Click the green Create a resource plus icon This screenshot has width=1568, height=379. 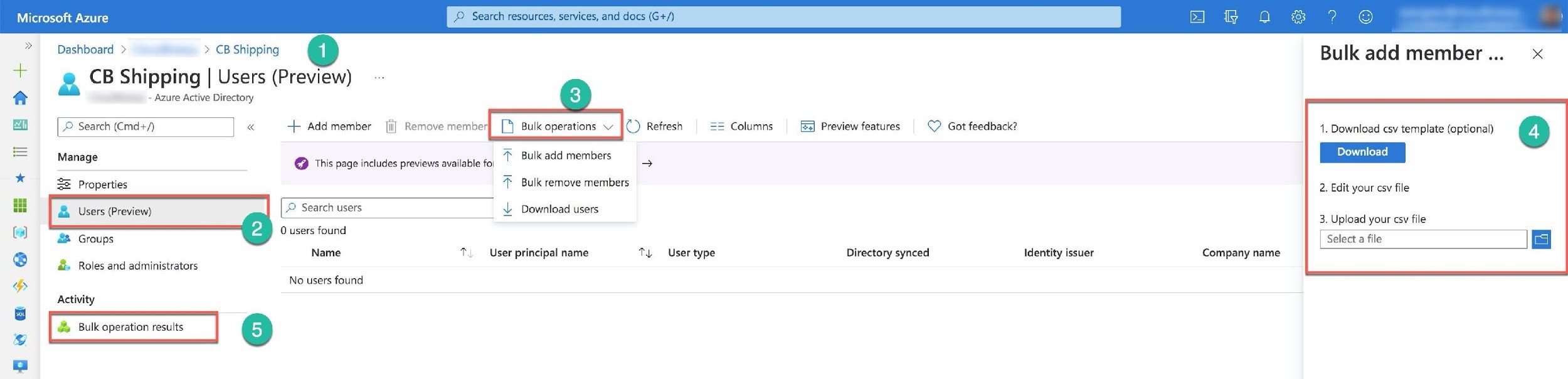point(20,70)
